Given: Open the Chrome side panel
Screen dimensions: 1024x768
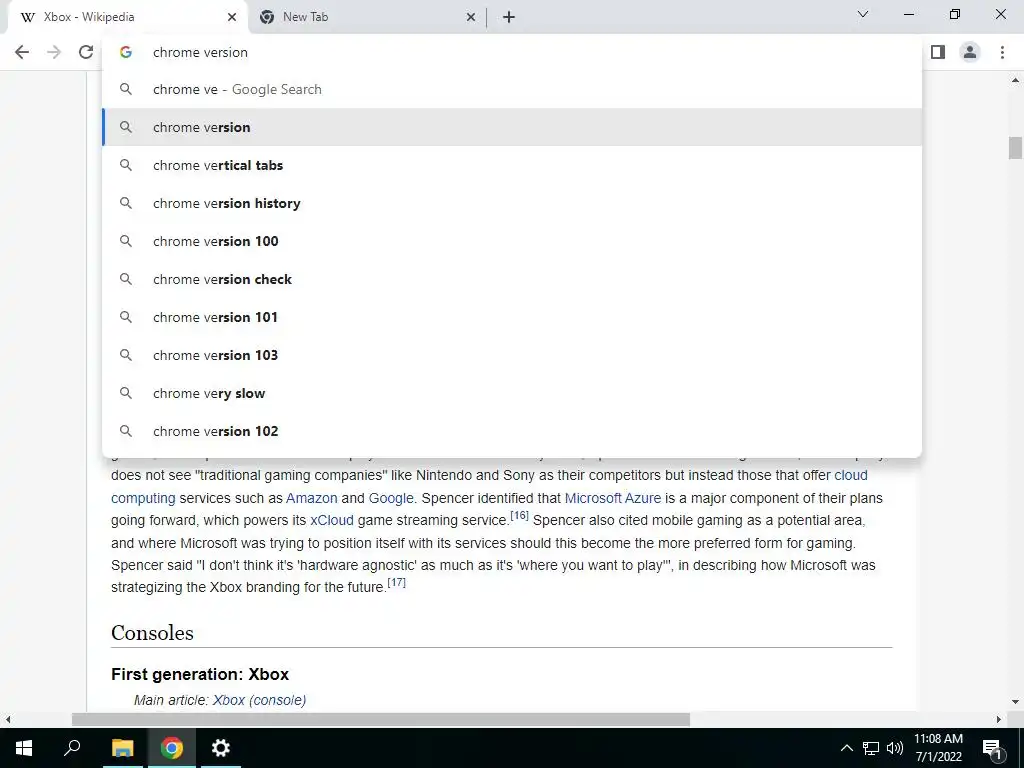Looking at the screenshot, I should [938, 52].
